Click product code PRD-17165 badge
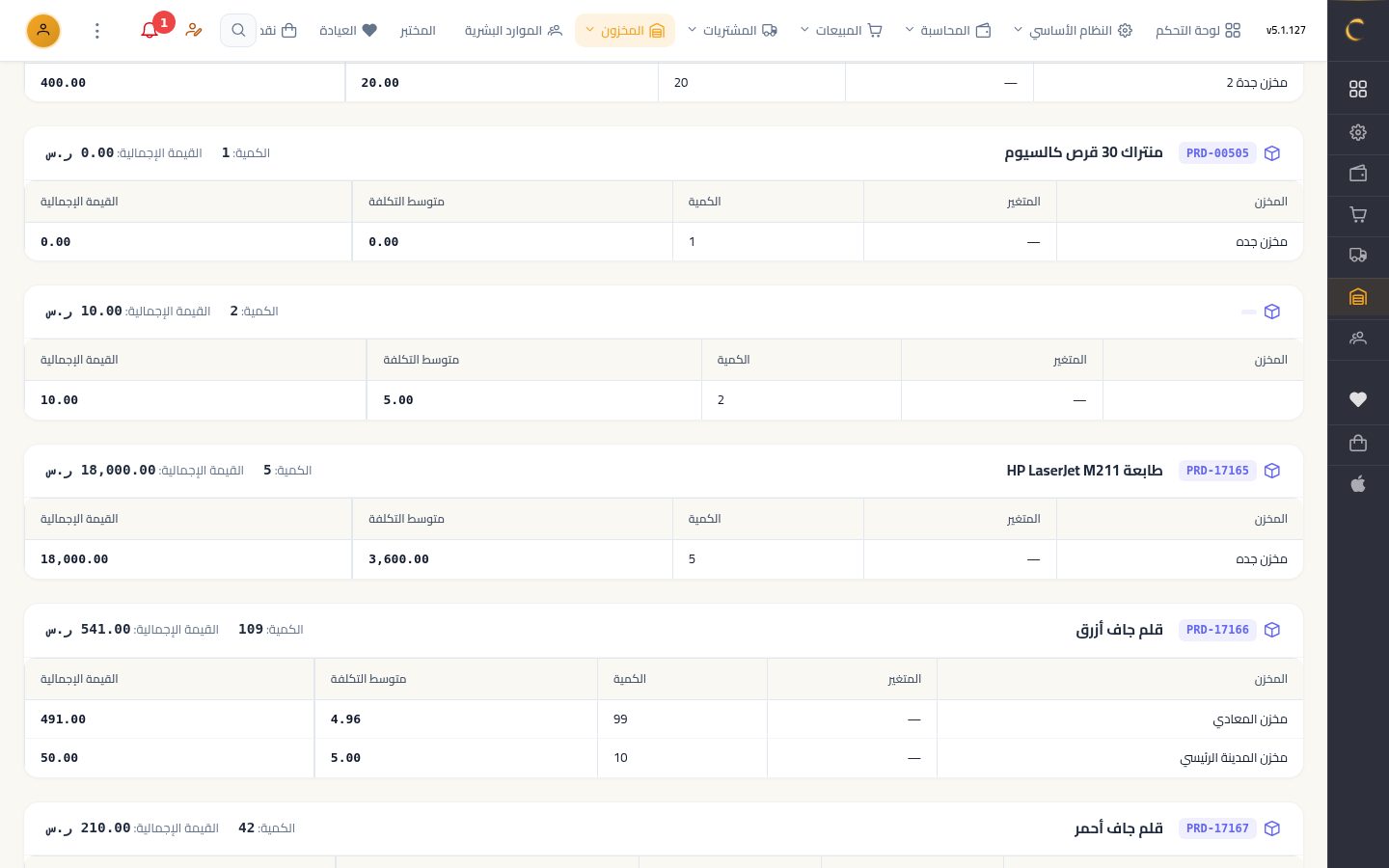 [1217, 471]
